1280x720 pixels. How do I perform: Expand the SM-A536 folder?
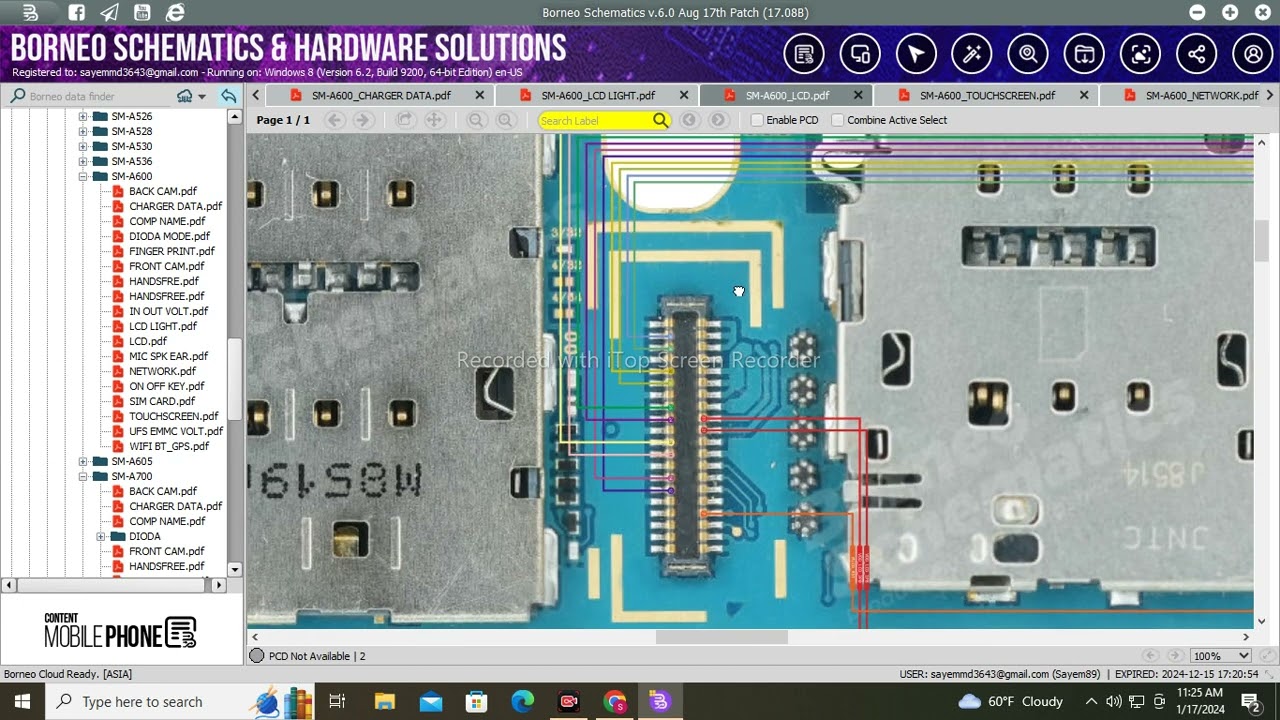click(x=83, y=162)
